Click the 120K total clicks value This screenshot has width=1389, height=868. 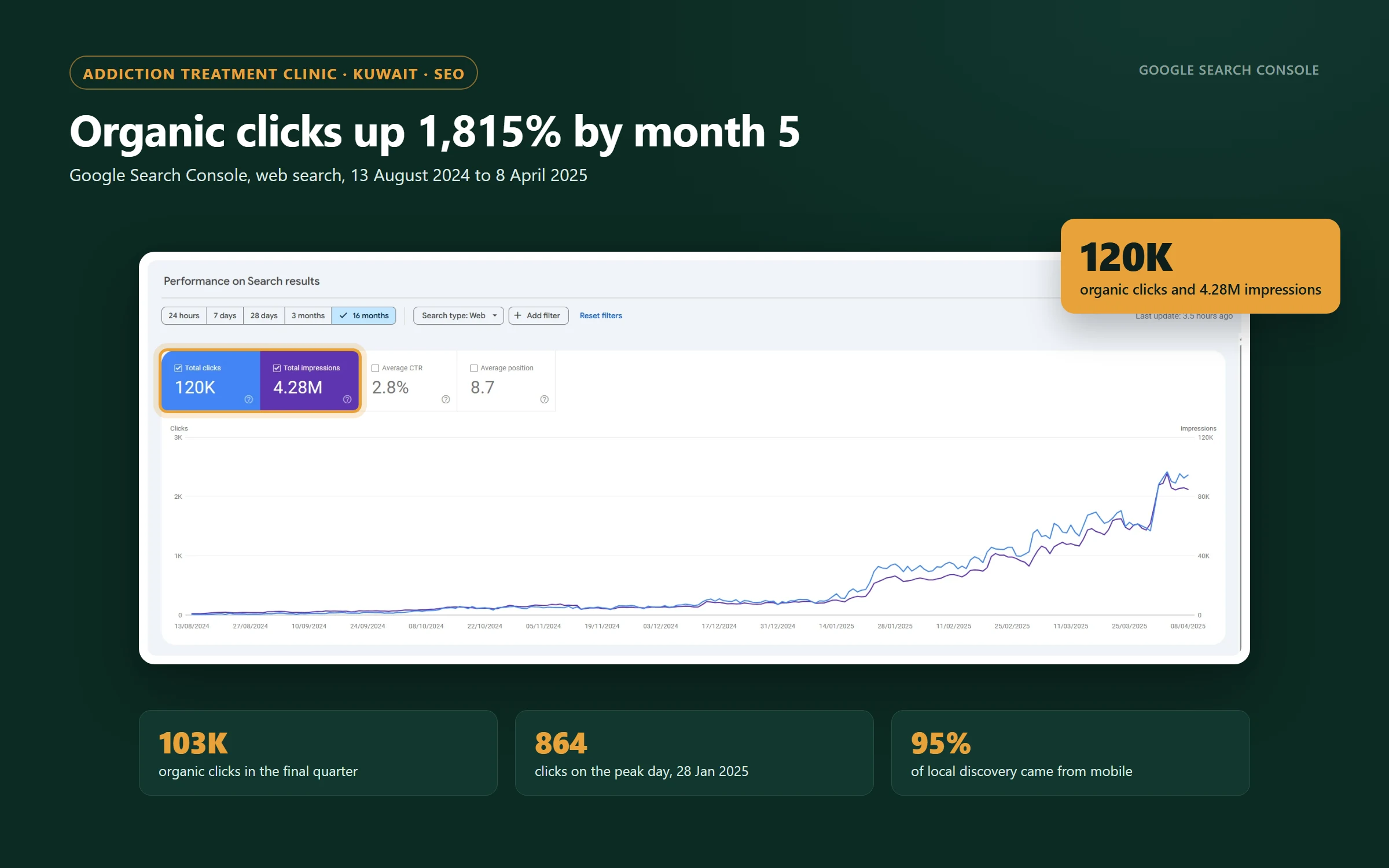[195, 387]
